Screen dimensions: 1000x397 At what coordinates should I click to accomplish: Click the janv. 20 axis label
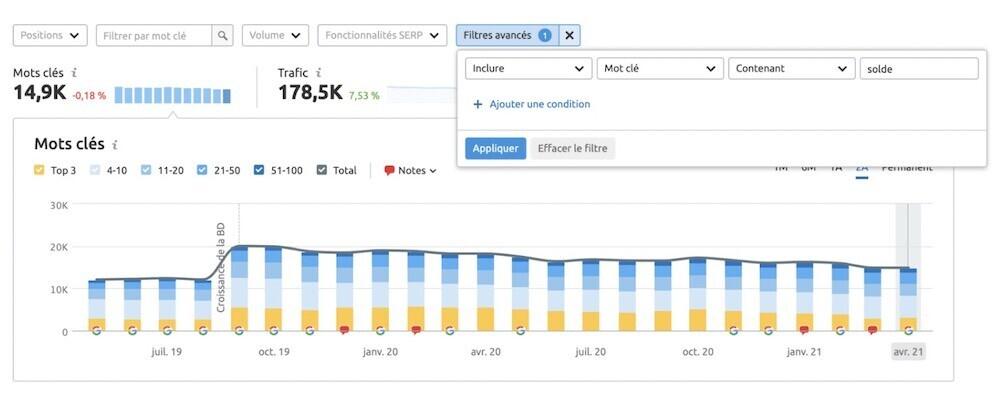pyautogui.click(x=380, y=352)
